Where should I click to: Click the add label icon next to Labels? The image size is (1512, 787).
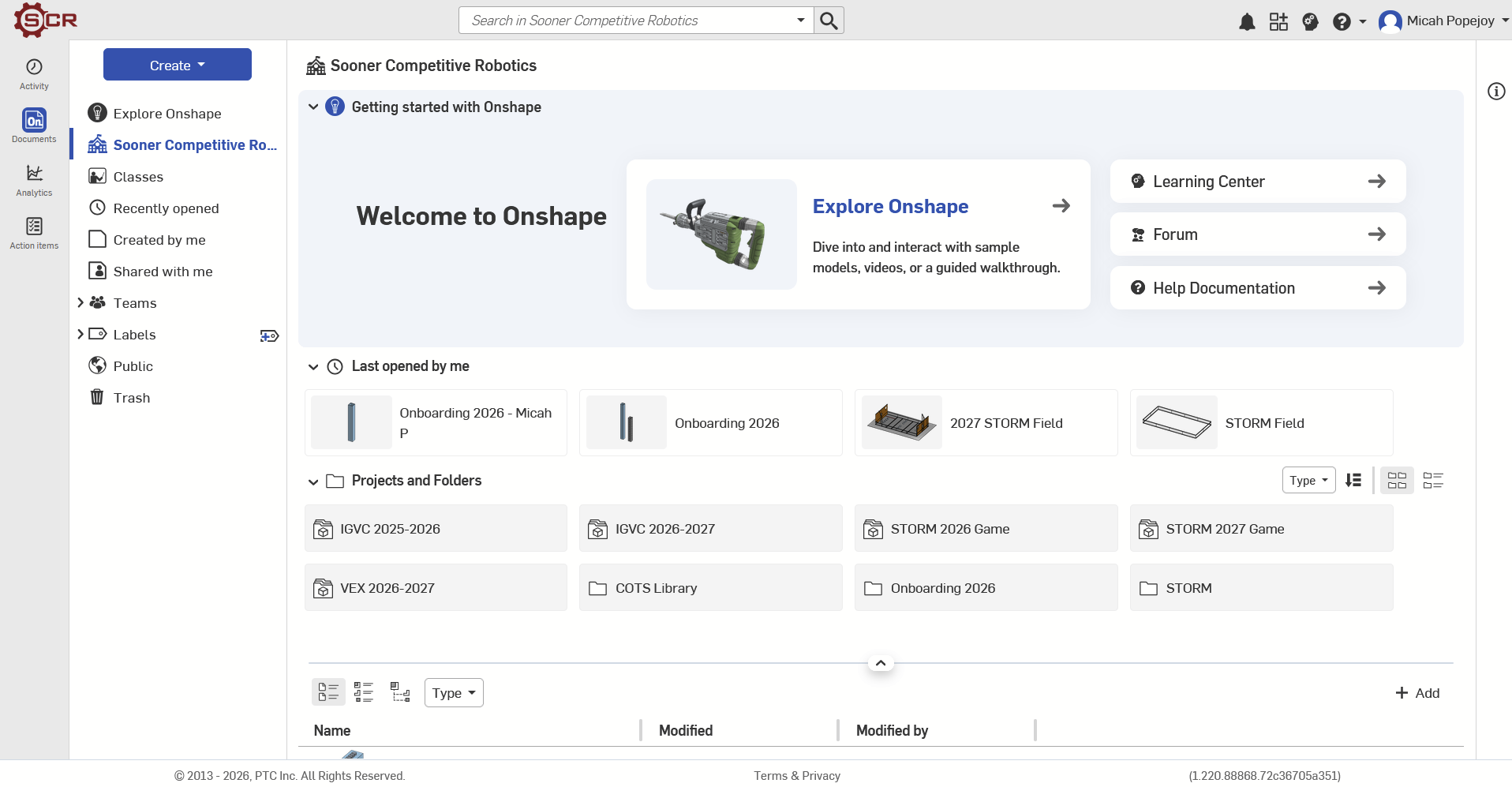tap(269, 335)
